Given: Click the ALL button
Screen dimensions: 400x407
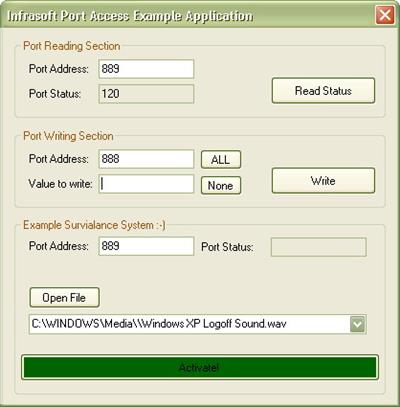Looking at the screenshot, I should pos(221,159).
